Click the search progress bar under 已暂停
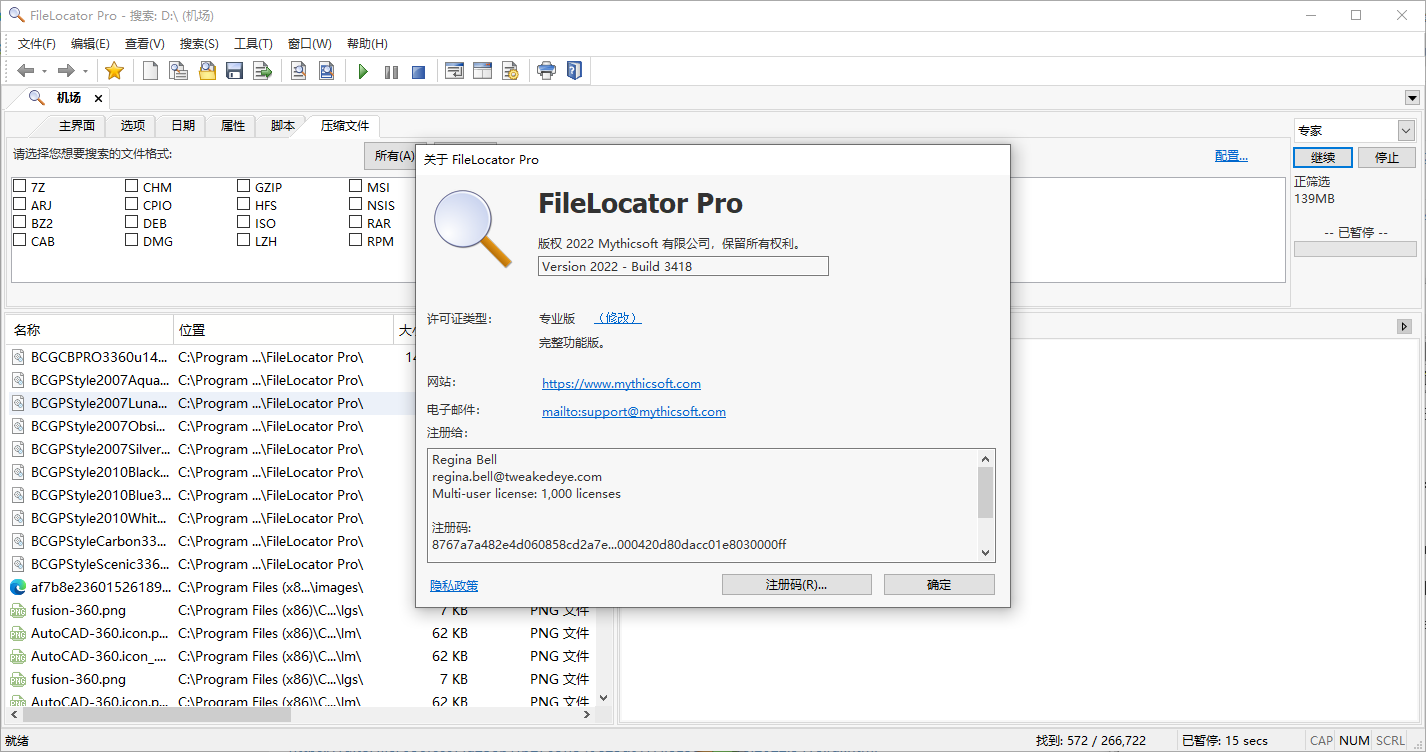1426x752 pixels. click(x=1355, y=249)
